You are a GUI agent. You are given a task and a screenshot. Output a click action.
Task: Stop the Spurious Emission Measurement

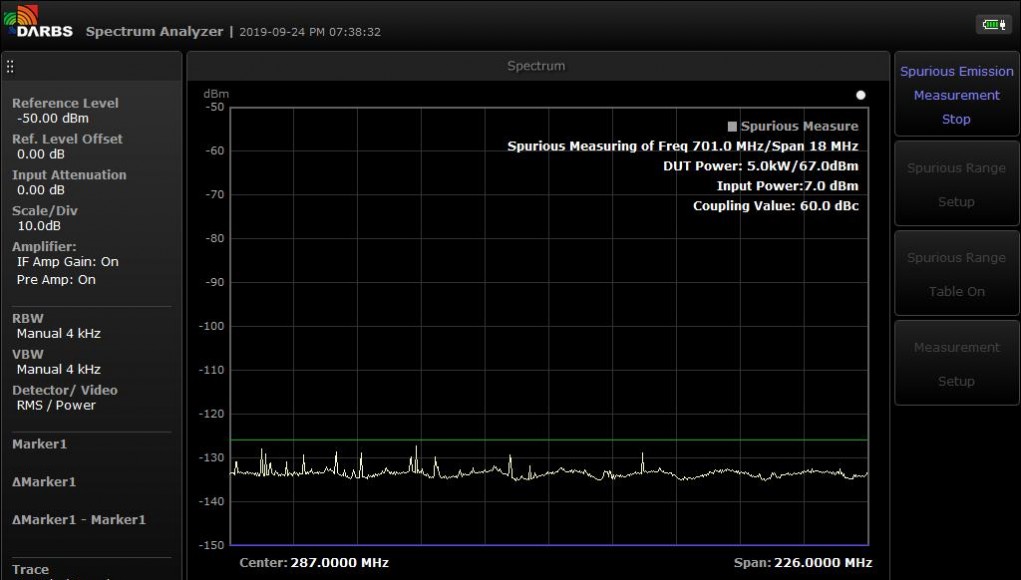point(956,95)
